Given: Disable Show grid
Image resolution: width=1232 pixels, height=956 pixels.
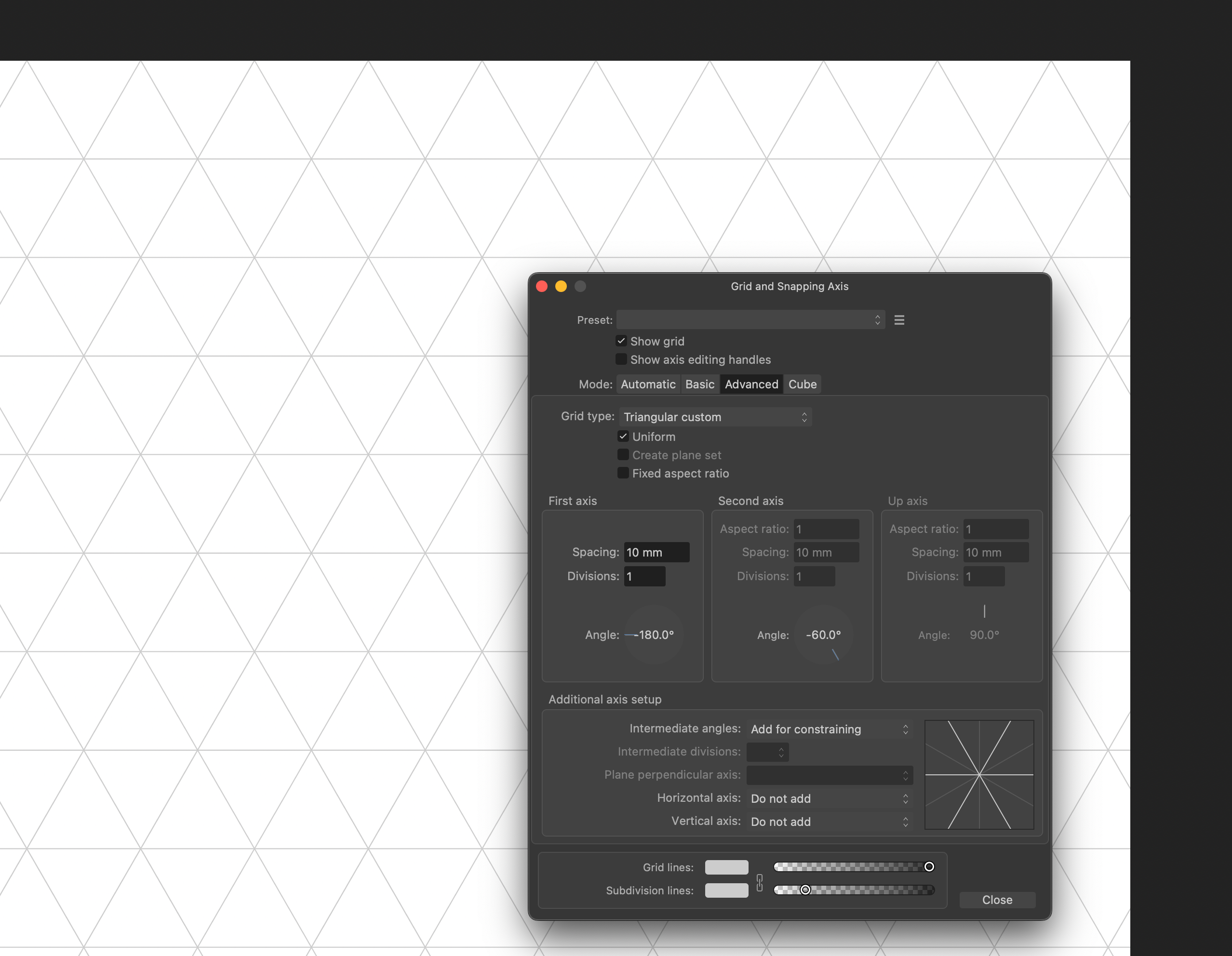Looking at the screenshot, I should 621,341.
